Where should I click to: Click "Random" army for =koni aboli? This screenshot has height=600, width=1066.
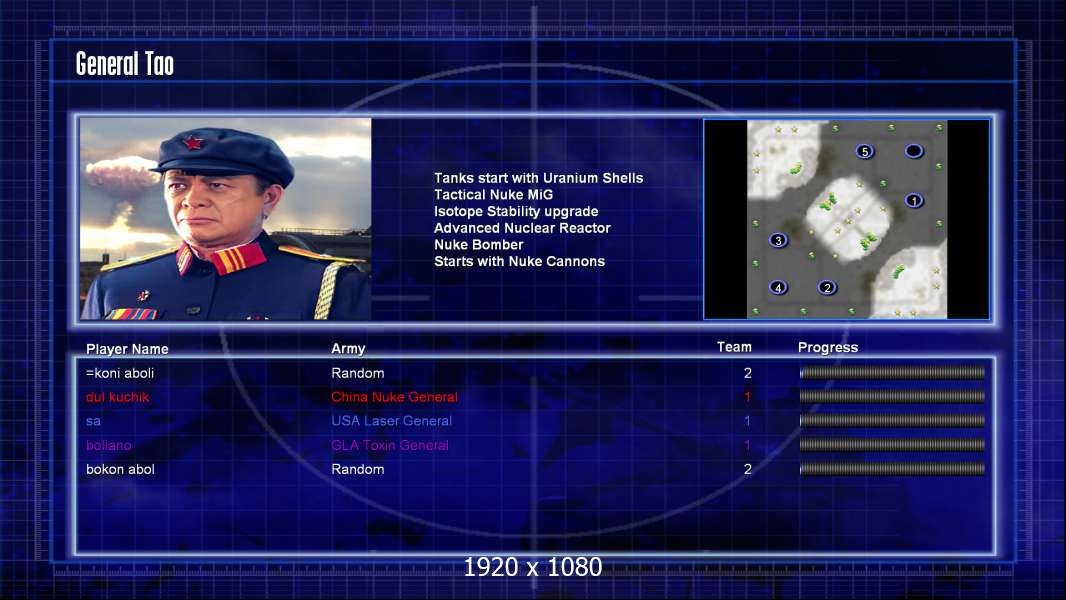pyautogui.click(x=358, y=373)
